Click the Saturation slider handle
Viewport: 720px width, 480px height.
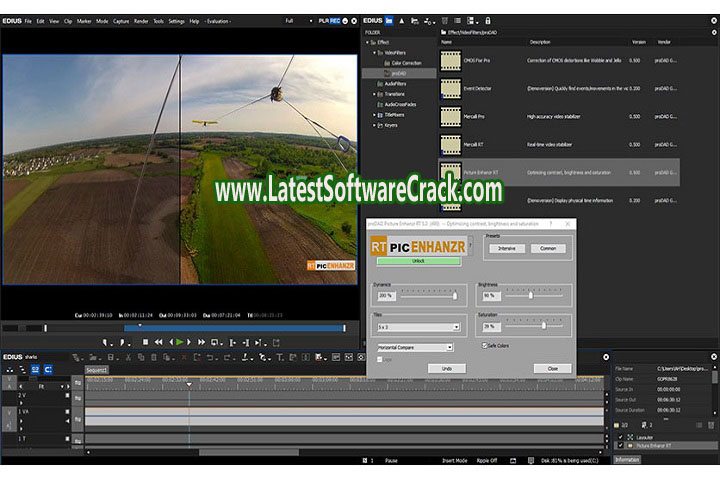pos(544,325)
